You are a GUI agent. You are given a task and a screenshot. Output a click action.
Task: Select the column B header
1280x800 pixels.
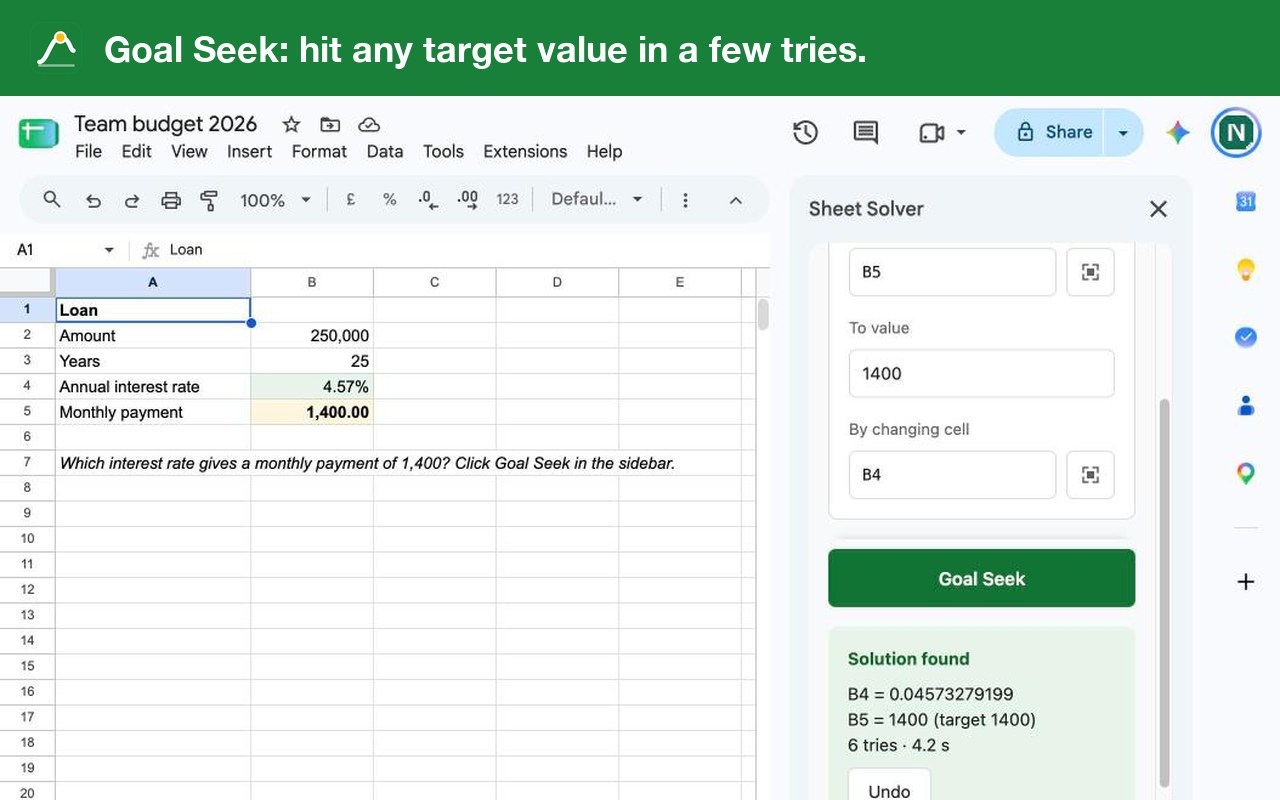tap(312, 282)
